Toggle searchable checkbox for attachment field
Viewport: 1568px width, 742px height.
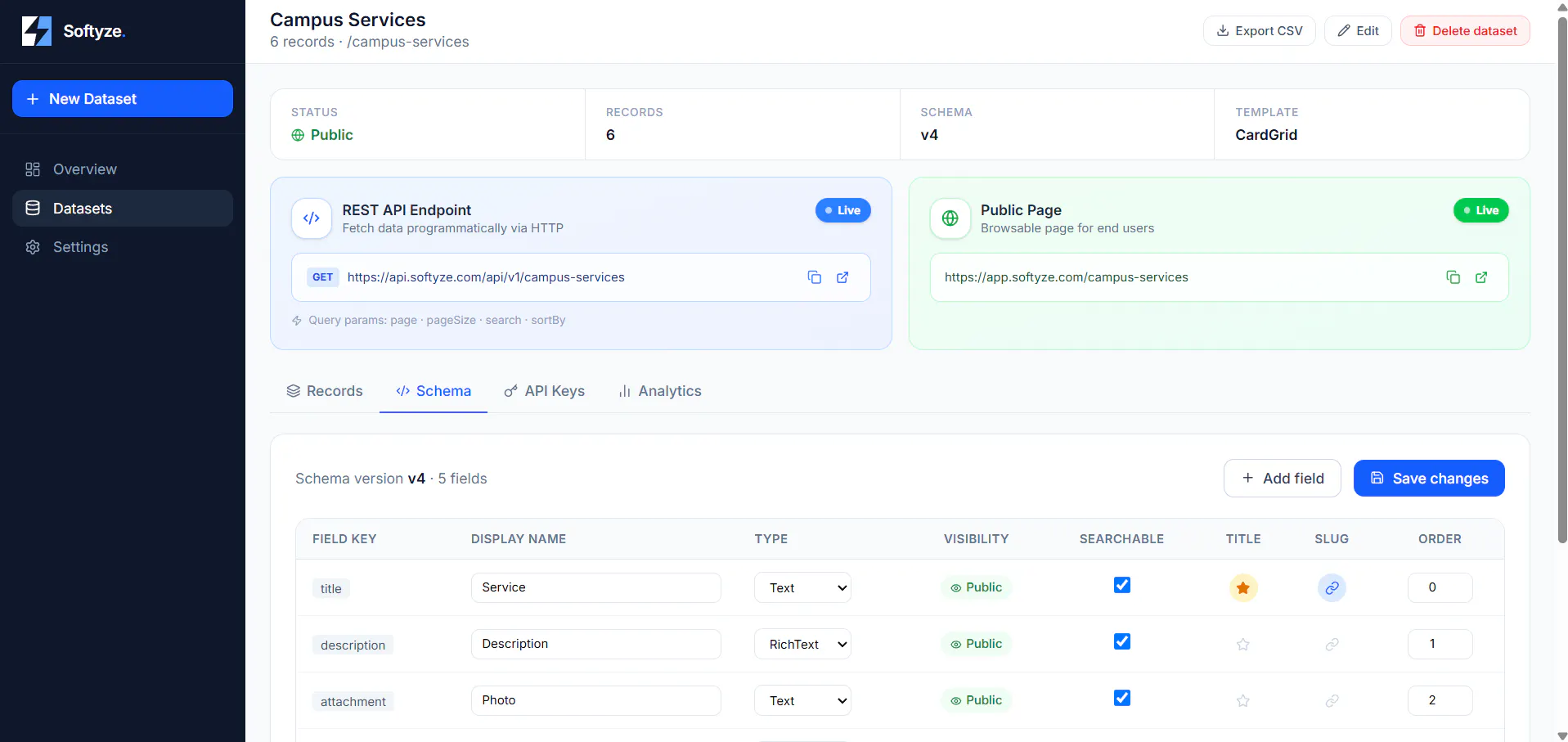[1122, 698]
